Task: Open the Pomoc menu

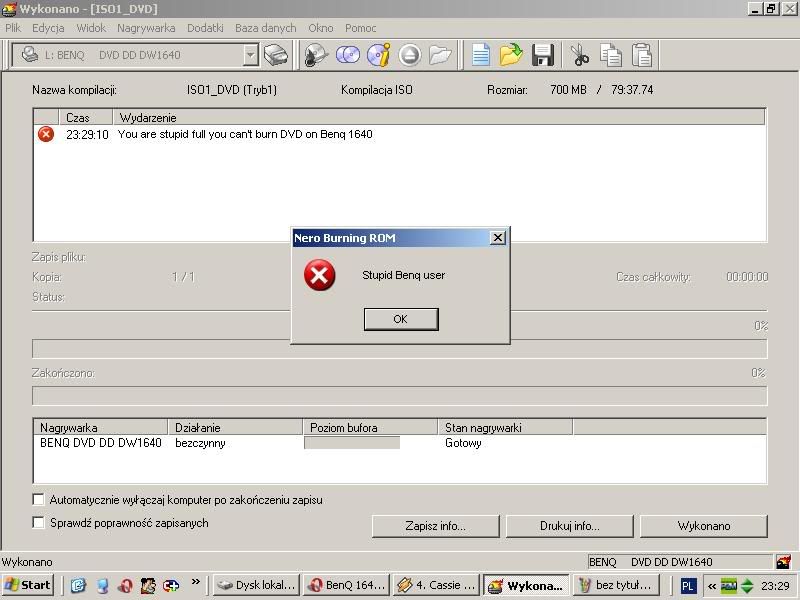Action: (360, 28)
